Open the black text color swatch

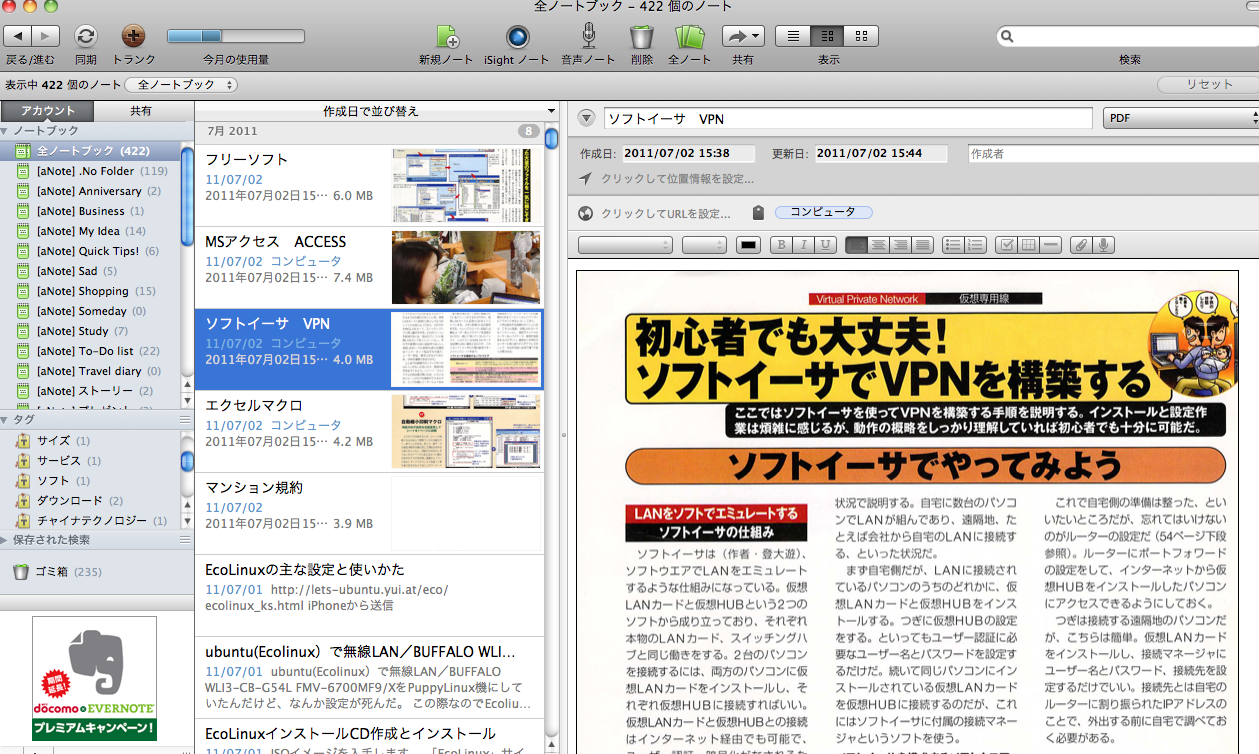pyautogui.click(x=748, y=245)
